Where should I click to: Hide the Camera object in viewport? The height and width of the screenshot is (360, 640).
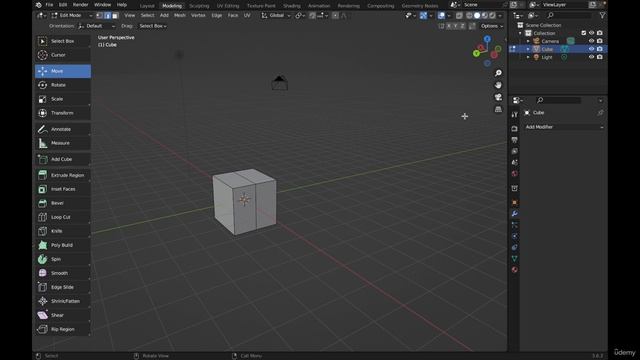tap(591, 41)
